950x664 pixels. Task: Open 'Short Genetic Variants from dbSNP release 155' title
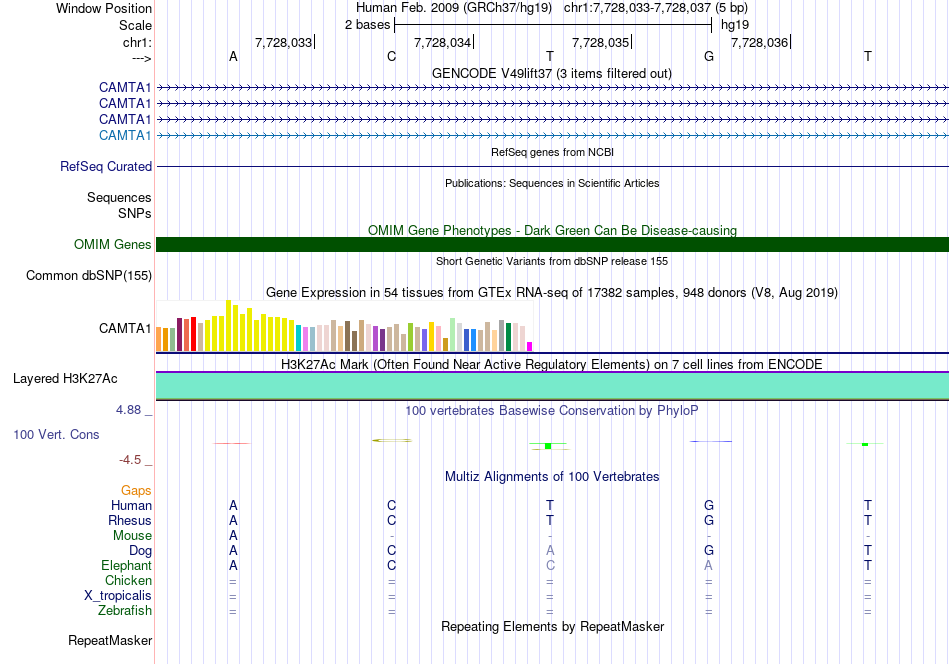552,261
